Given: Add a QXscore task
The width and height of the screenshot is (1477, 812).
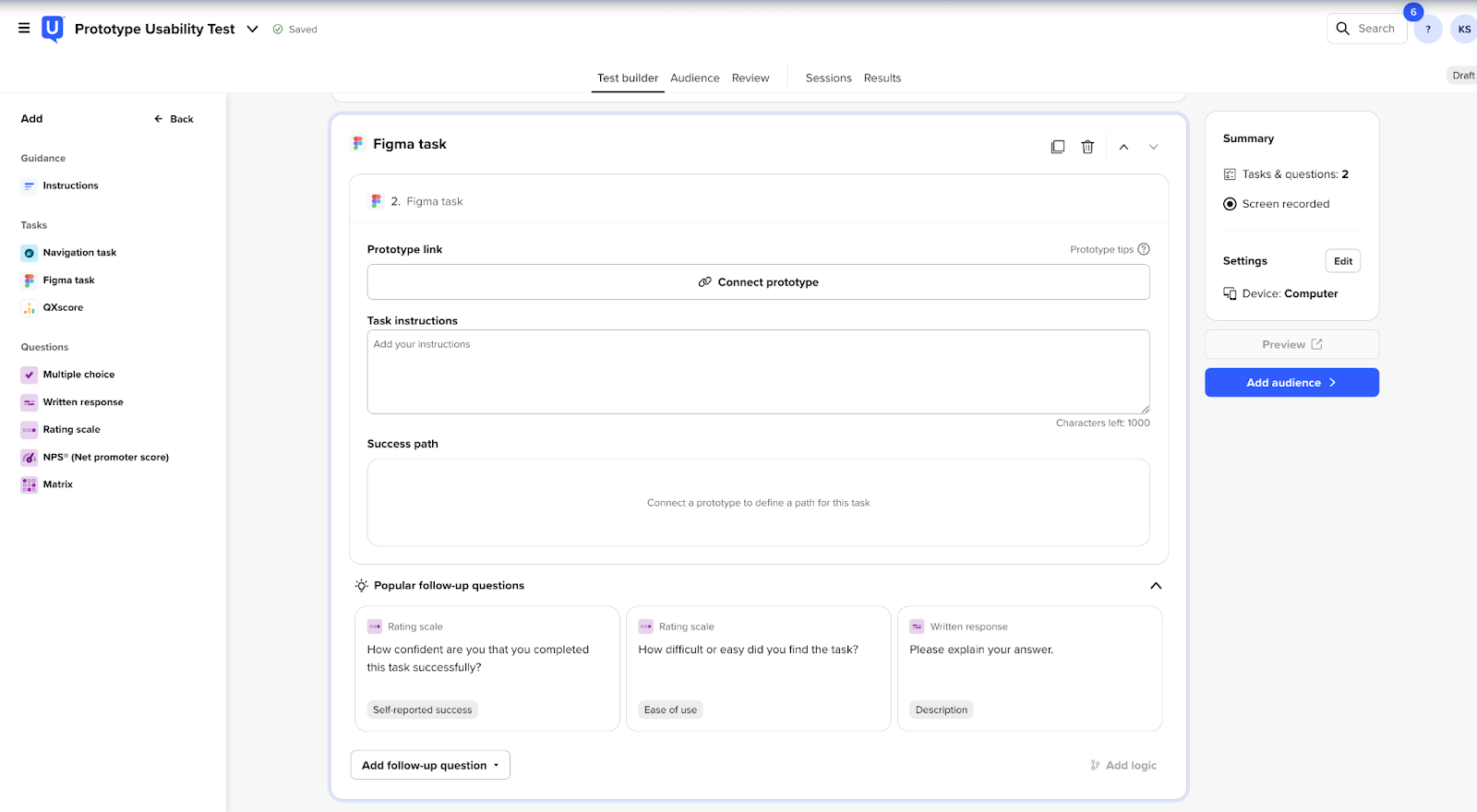Looking at the screenshot, I should [x=53, y=308].
